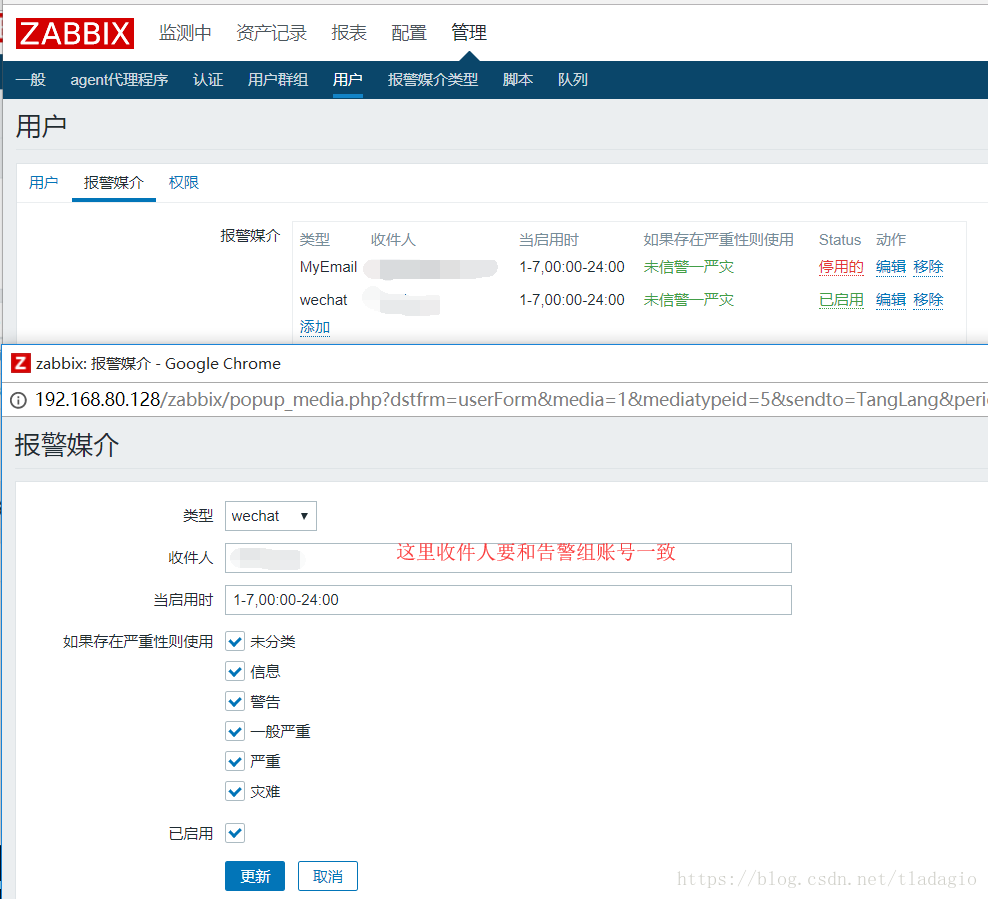Click 移除 for the wechat media
Viewport: 988px width, 899px height.
click(x=928, y=300)
